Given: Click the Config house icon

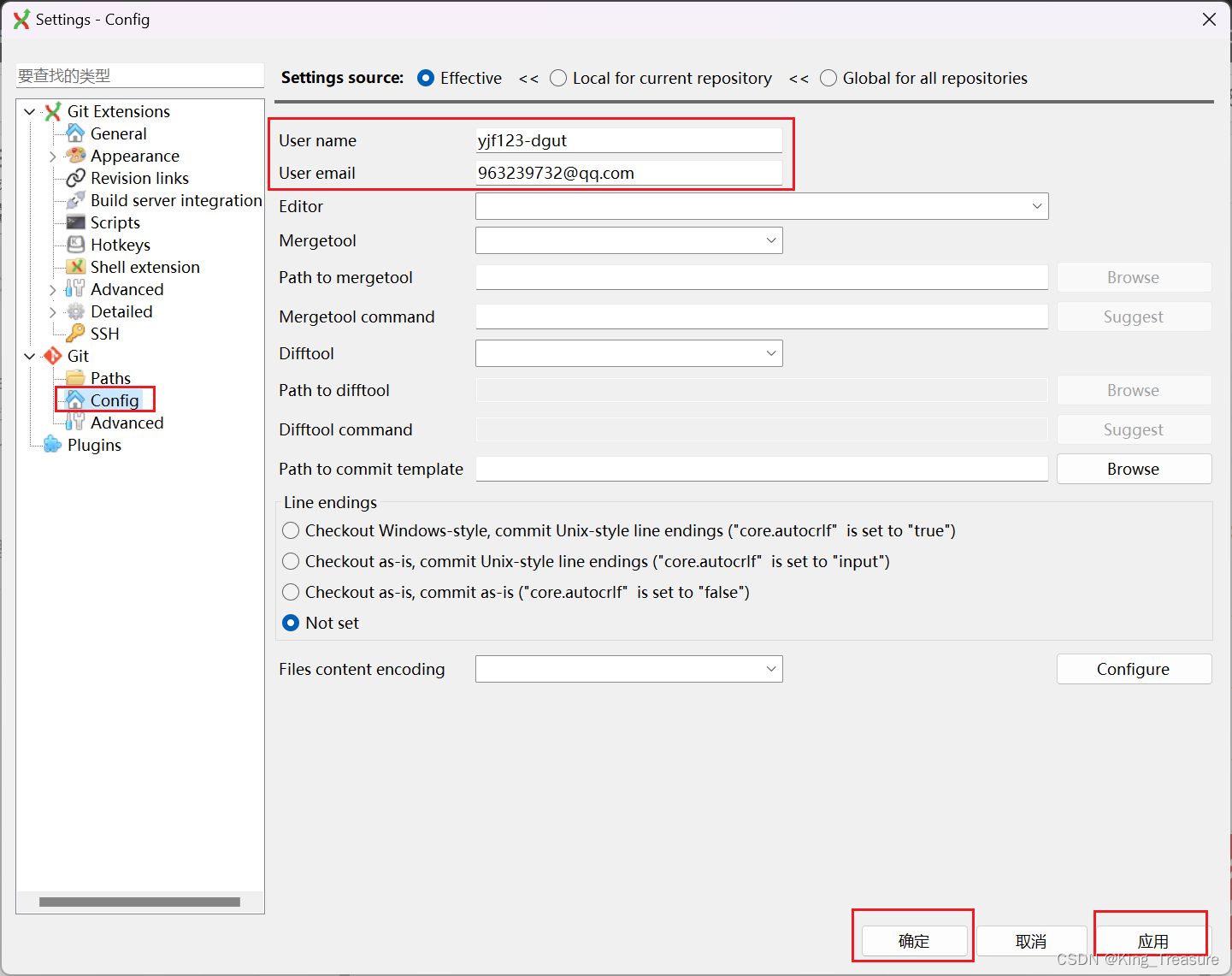Looking at the screenshot, I should (75, 400).
